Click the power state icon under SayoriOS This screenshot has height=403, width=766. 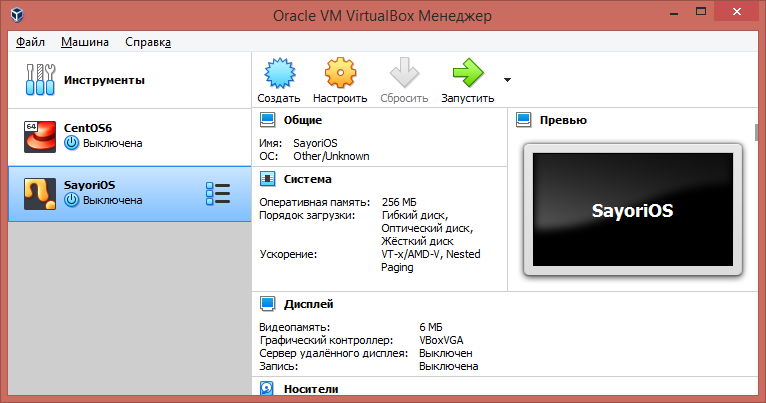click(x=71, y=200)
